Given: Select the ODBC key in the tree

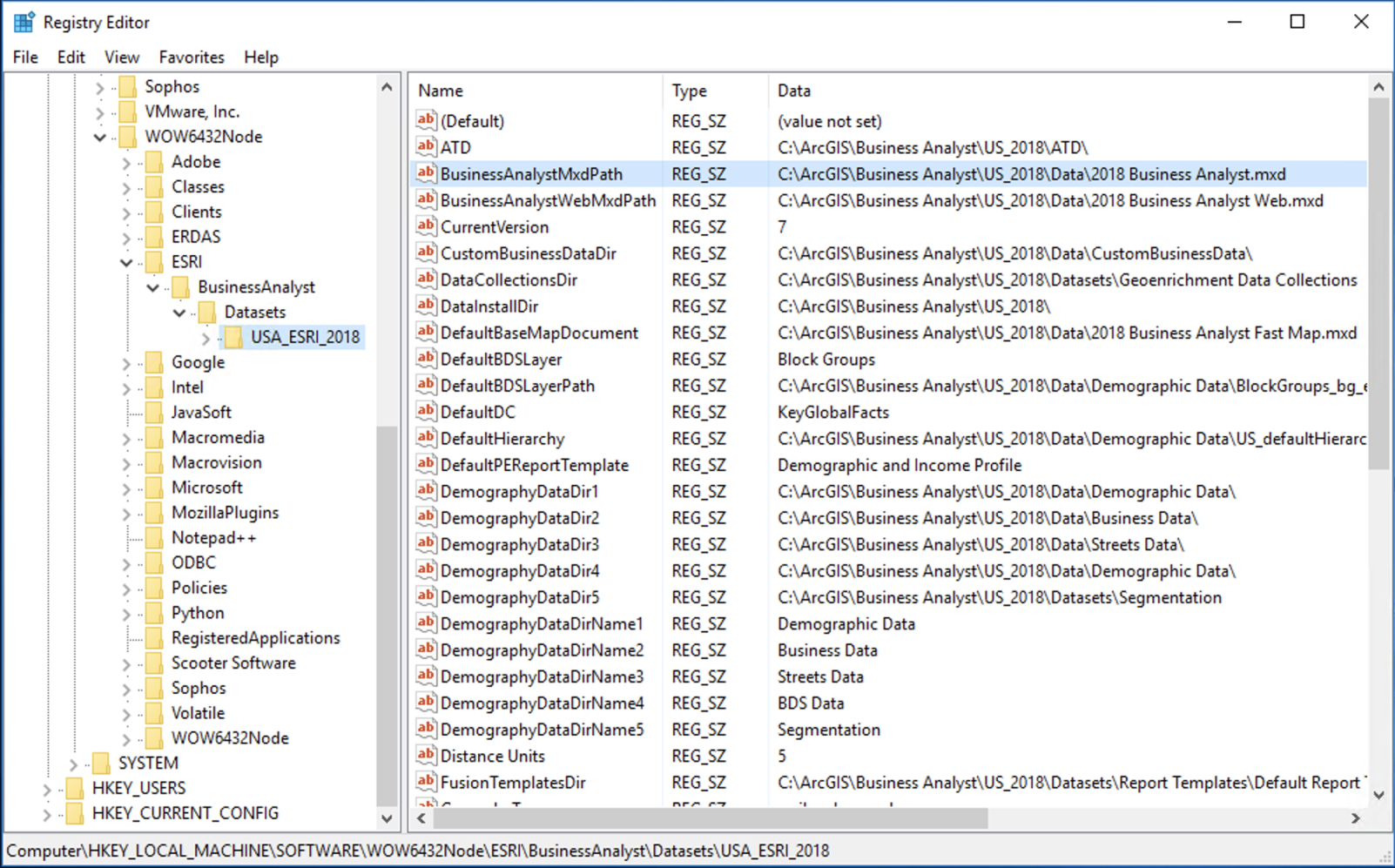Looking at the screenshot, I should [193, 563].
